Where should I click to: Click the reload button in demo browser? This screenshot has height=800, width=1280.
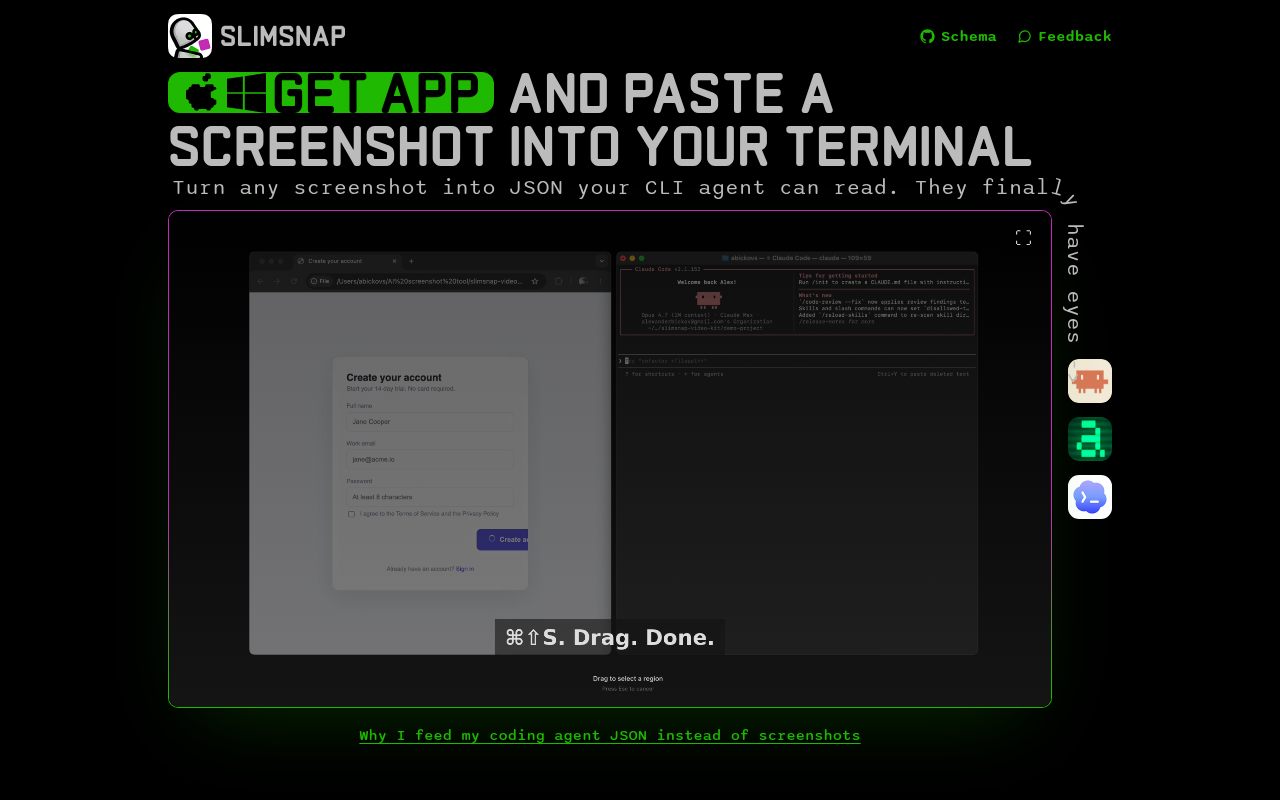294,281
